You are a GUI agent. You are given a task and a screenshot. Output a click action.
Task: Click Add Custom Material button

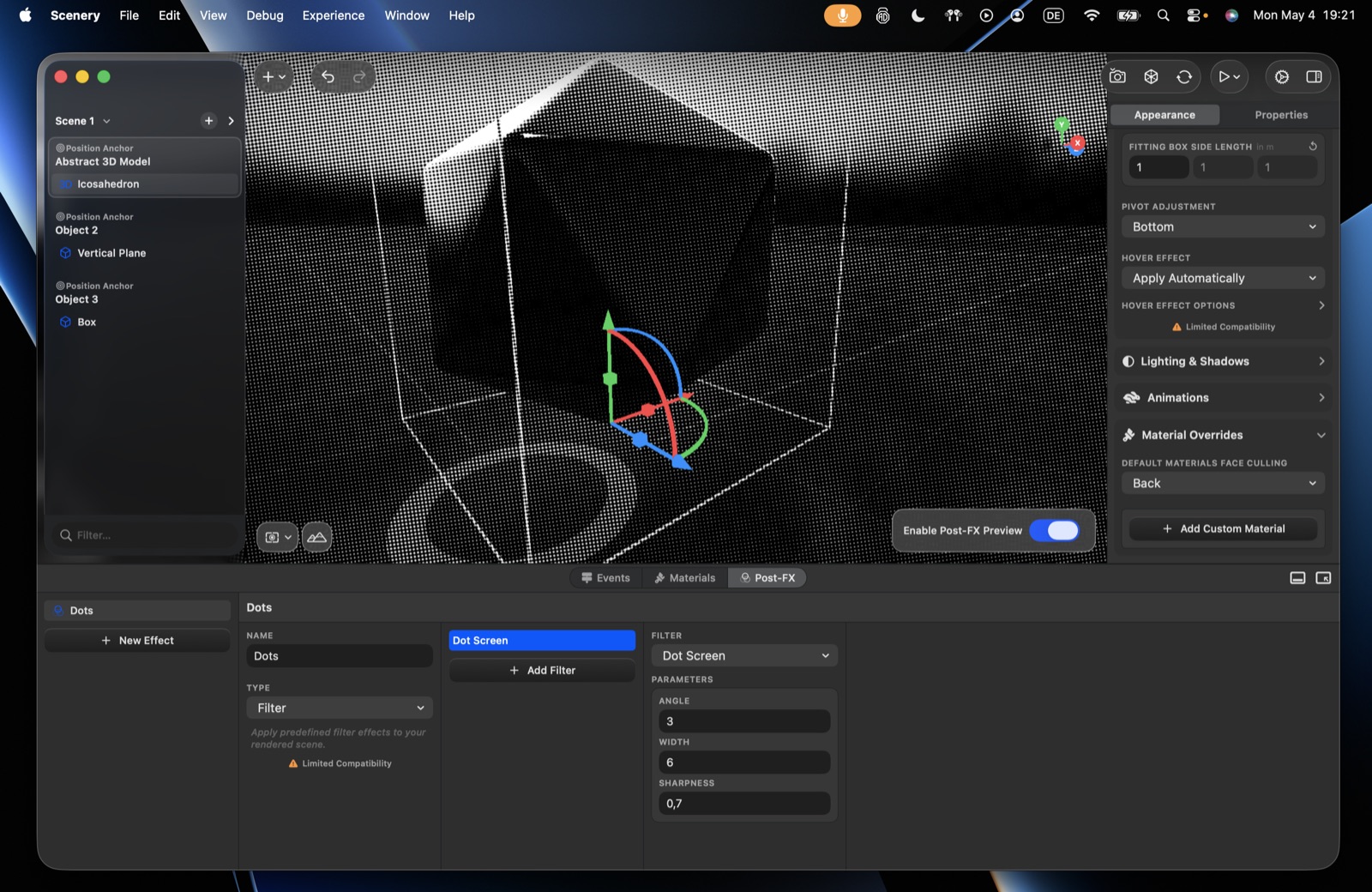1223,529
